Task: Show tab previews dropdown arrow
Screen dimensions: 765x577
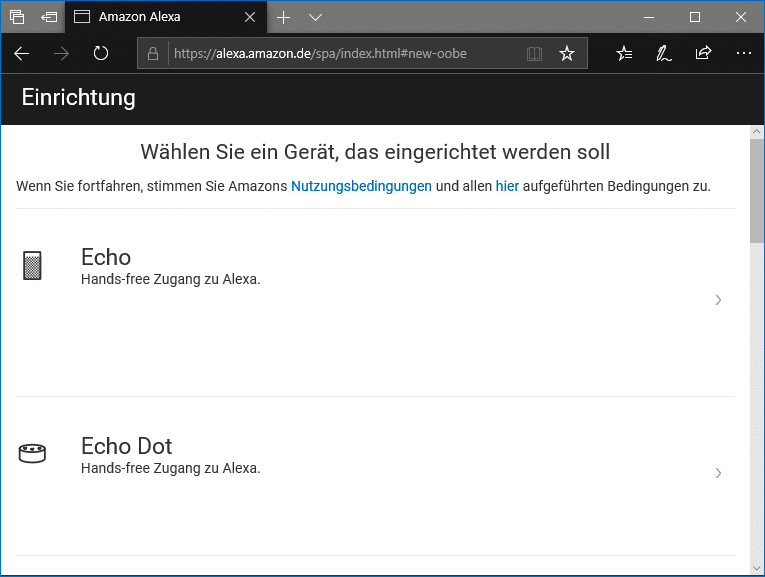Action: (315, 18)
